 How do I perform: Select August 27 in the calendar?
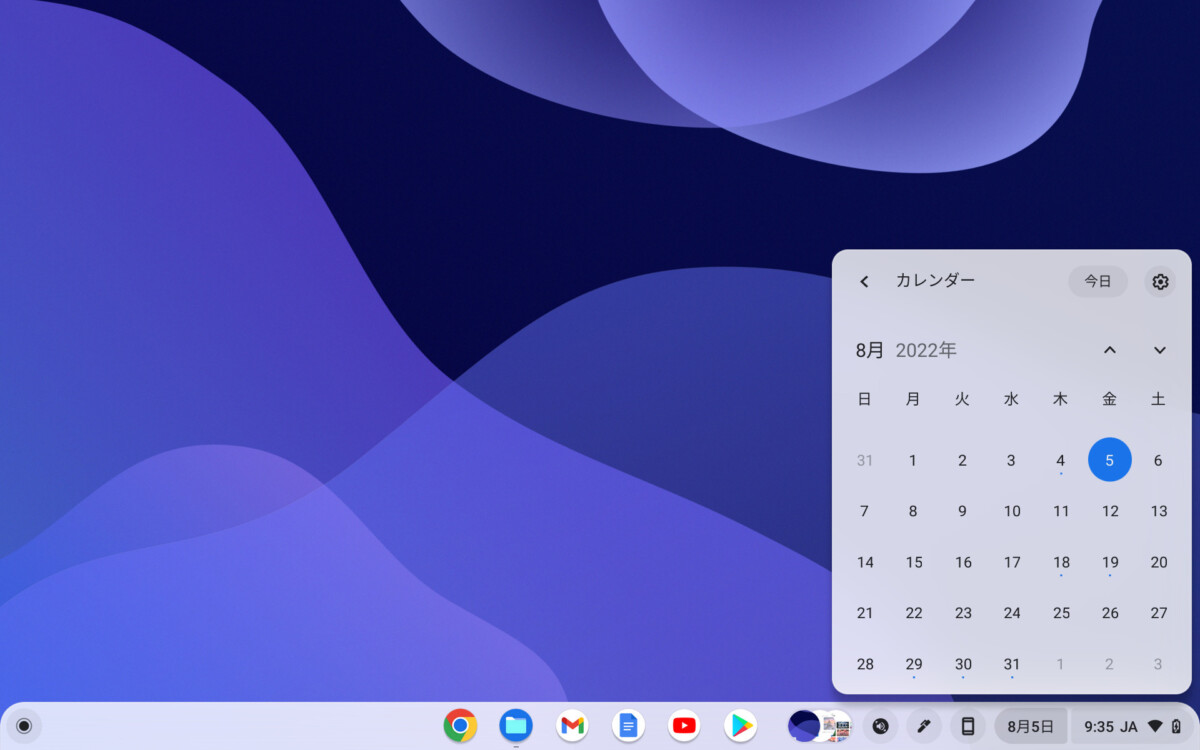[x=1159, y=613]
